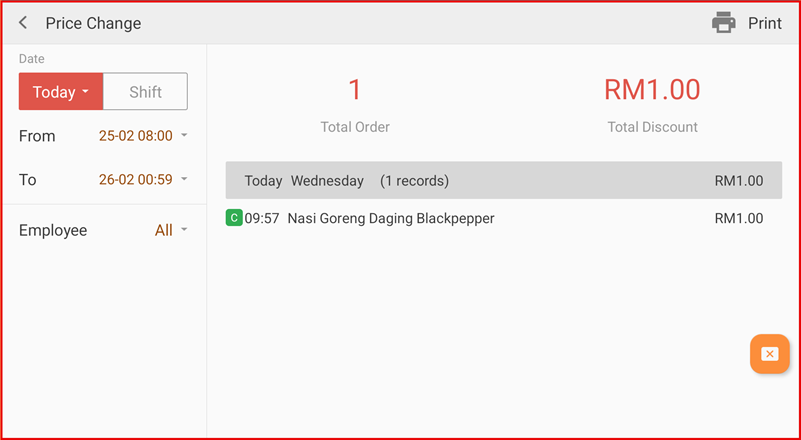Expand the From date arrow
This screenshot has height=440, width=801.
[x=184, y=136]
